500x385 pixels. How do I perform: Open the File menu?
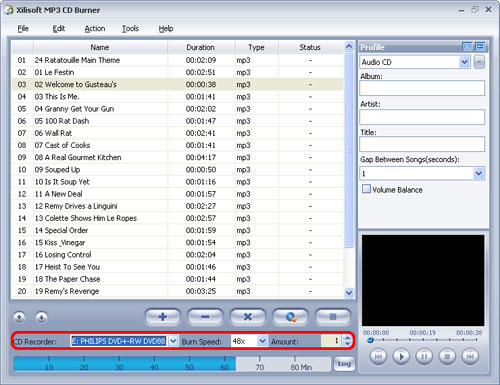pyautogui.click(x=23, y=29)
